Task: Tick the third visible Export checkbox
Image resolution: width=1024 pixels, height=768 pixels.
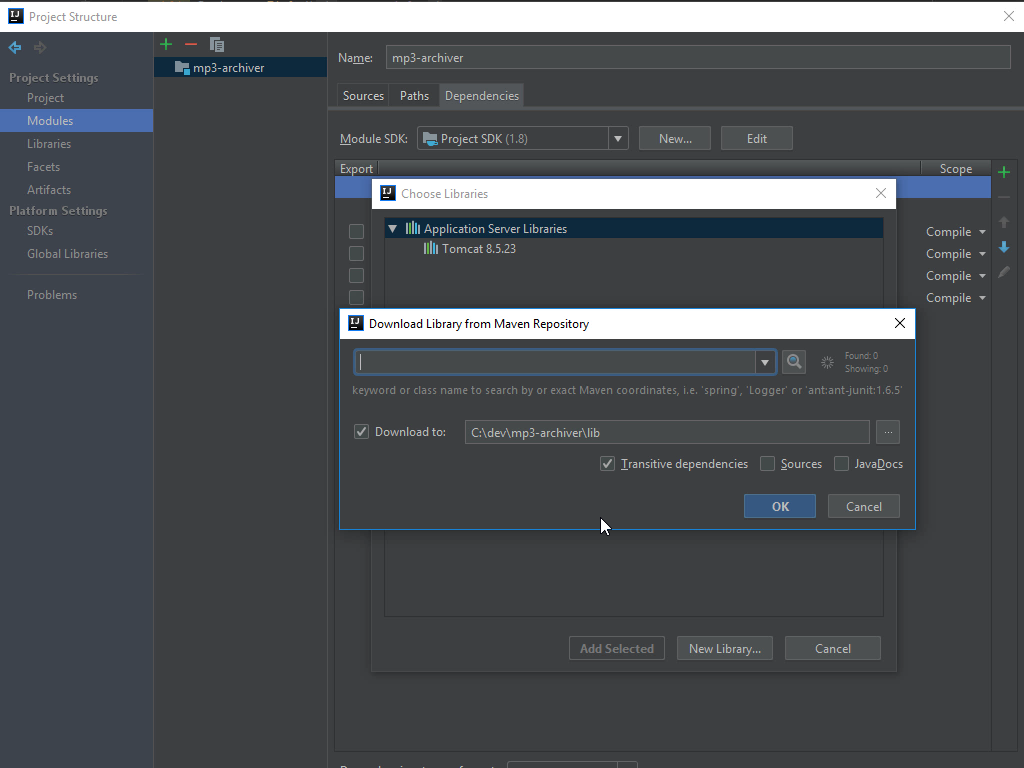Action: click(x=356, y=276)
